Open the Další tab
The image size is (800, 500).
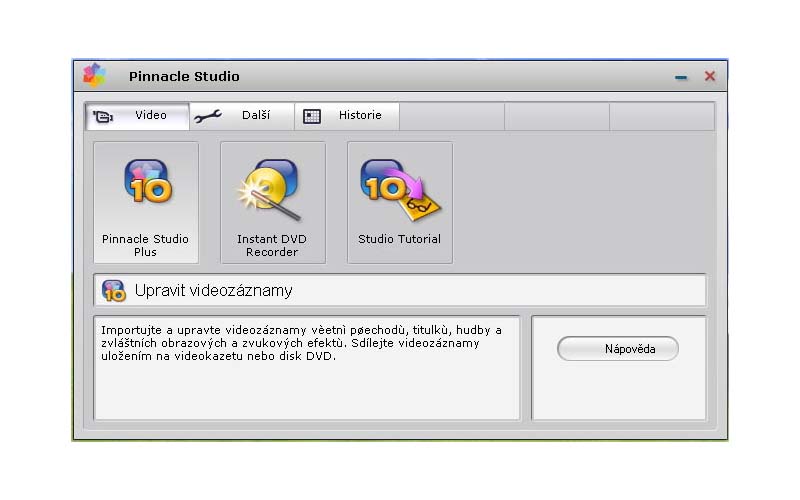click(x=256, y=116)
